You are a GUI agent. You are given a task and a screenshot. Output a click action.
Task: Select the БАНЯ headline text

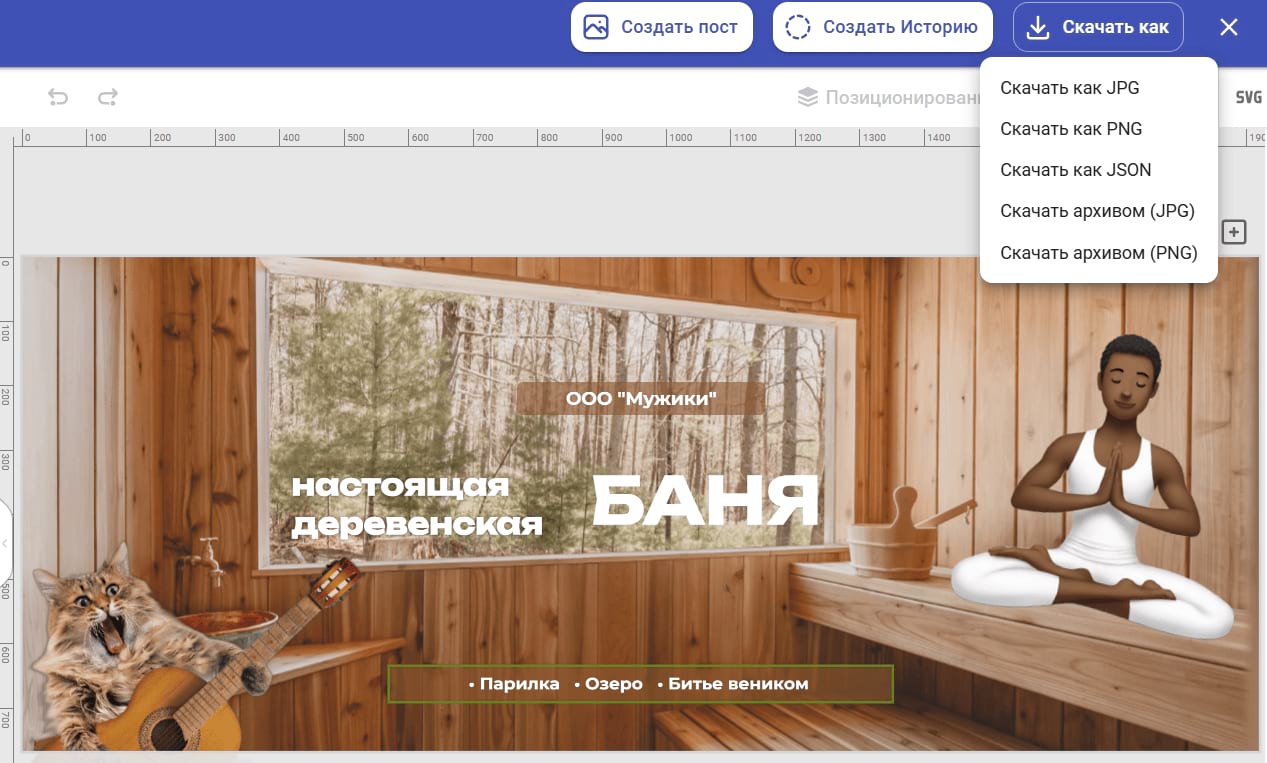pos(705,500)
